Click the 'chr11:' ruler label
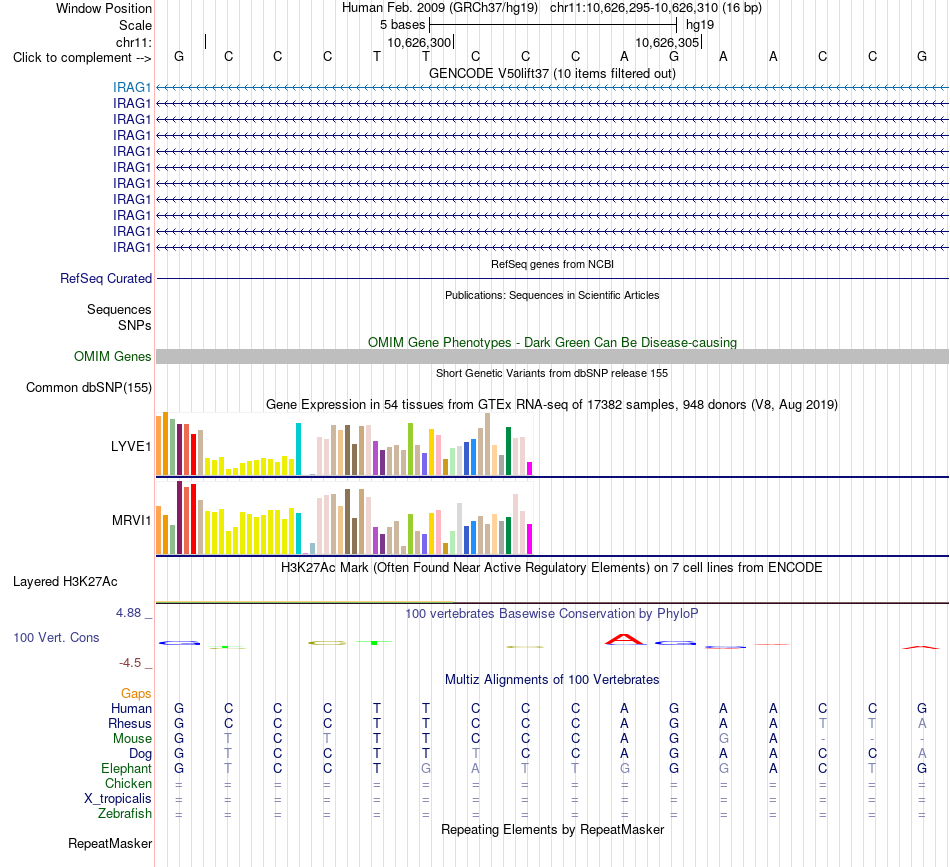This screenshot has width=950, height=867. click(x=134, y=42)
